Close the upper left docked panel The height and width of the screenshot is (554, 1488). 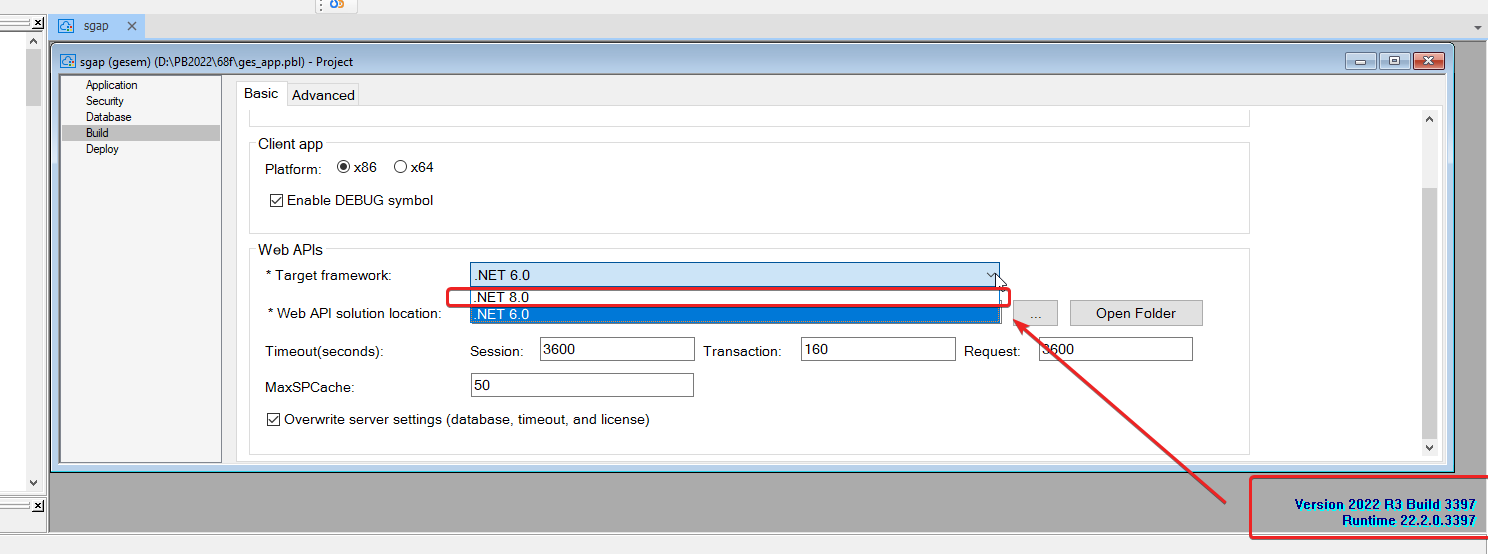pos(37,22)
